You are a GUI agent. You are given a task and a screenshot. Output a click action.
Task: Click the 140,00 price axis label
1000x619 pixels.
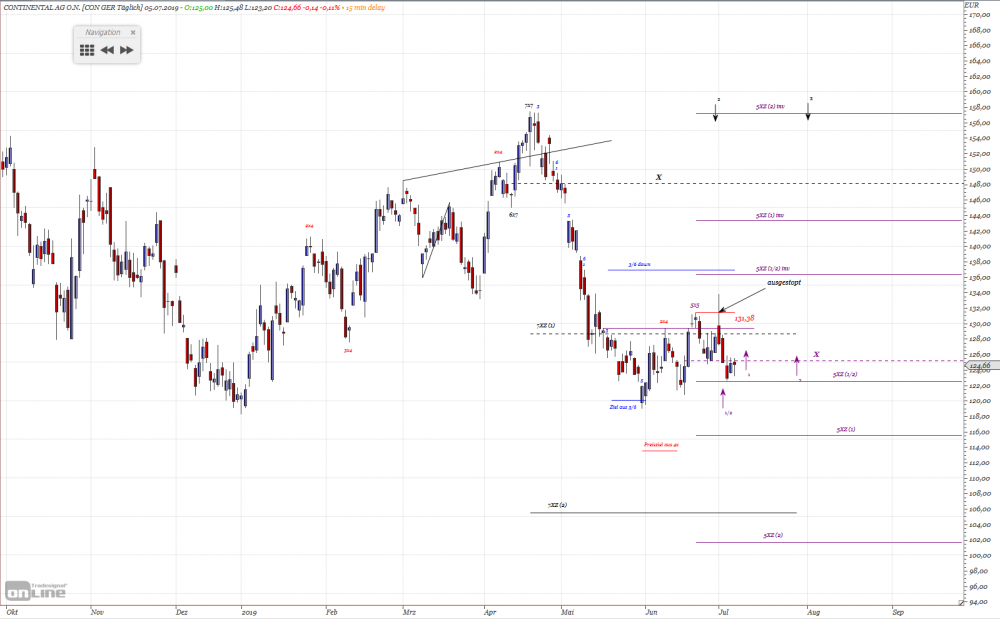(x=980, y=247)
